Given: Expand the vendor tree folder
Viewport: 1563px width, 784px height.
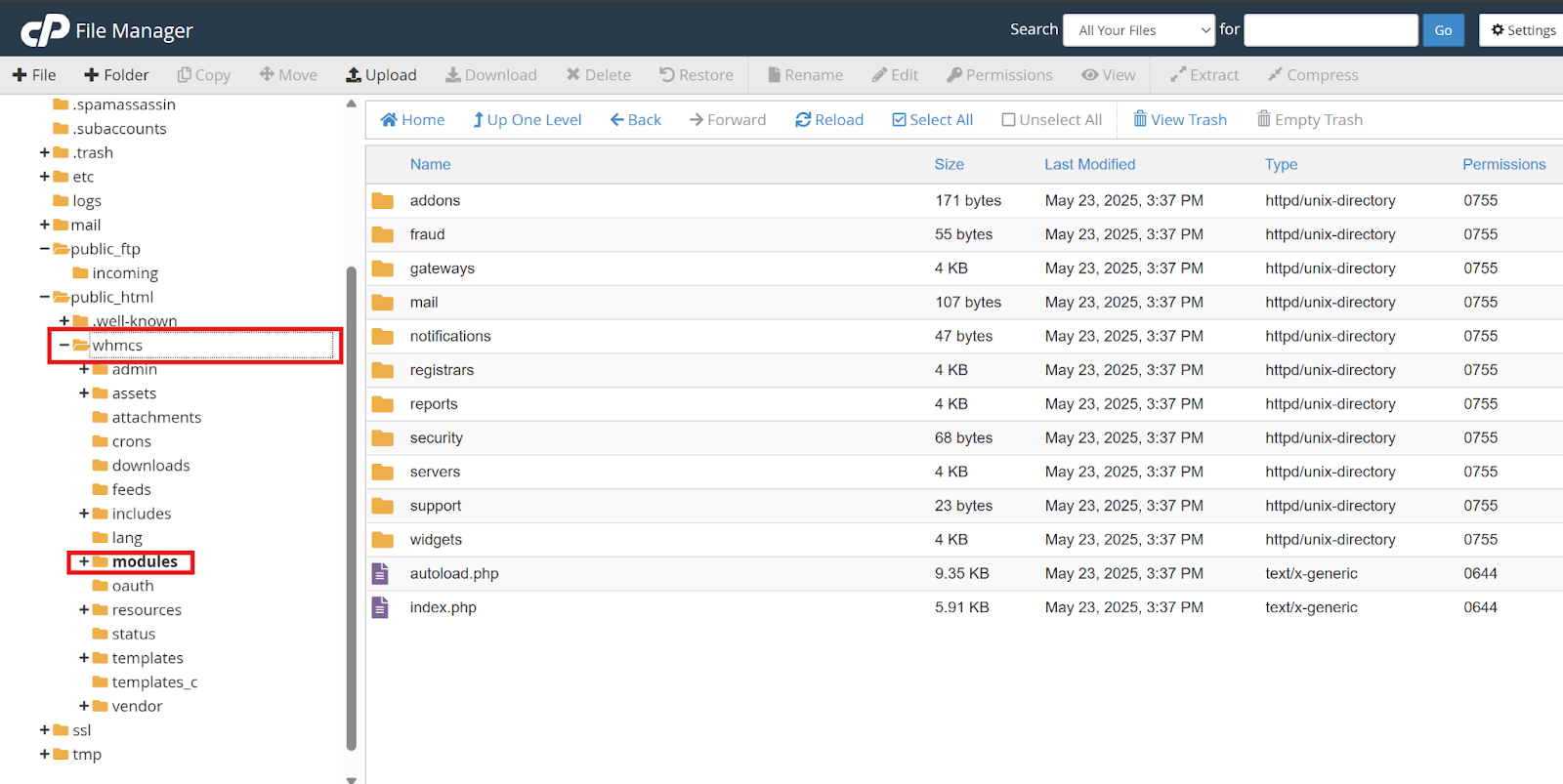Looking at the screenshot, I should [84, 706].
